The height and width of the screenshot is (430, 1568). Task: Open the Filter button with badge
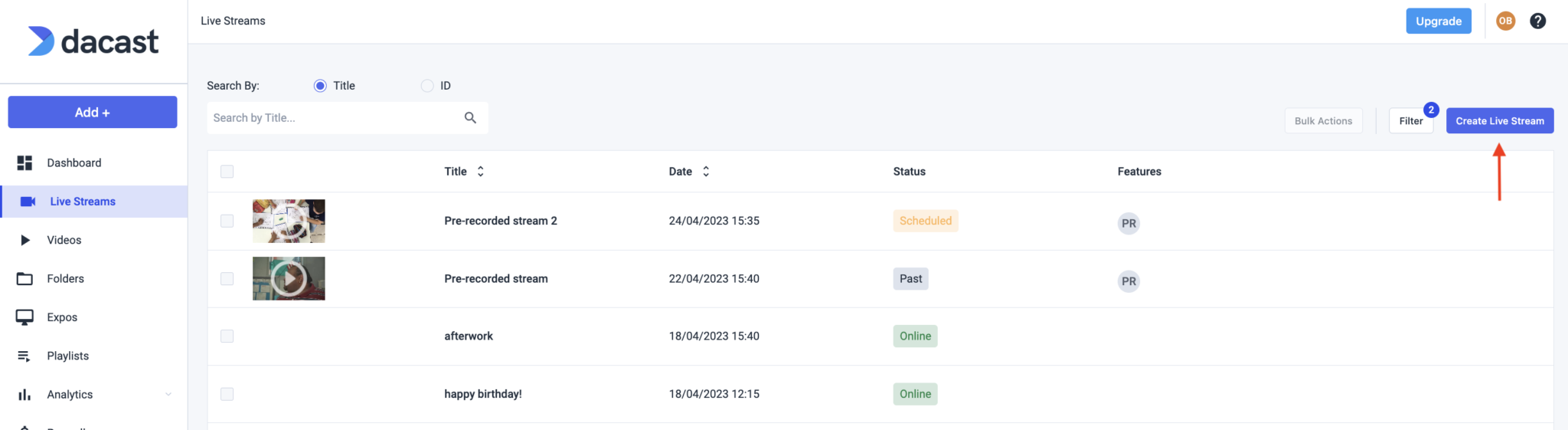(x=1410, y=121)
